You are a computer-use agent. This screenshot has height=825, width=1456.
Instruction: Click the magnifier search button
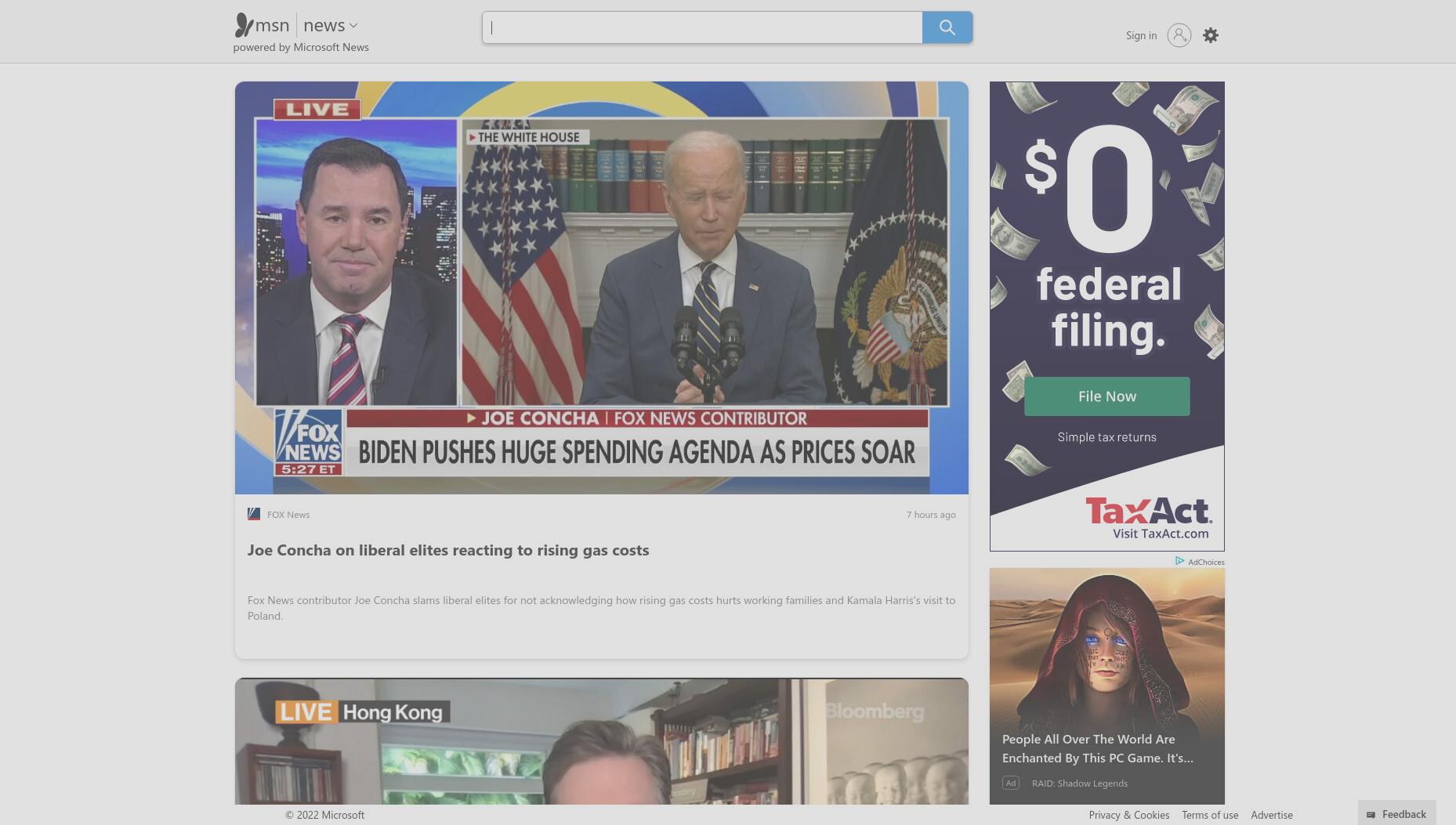point(947,27)
